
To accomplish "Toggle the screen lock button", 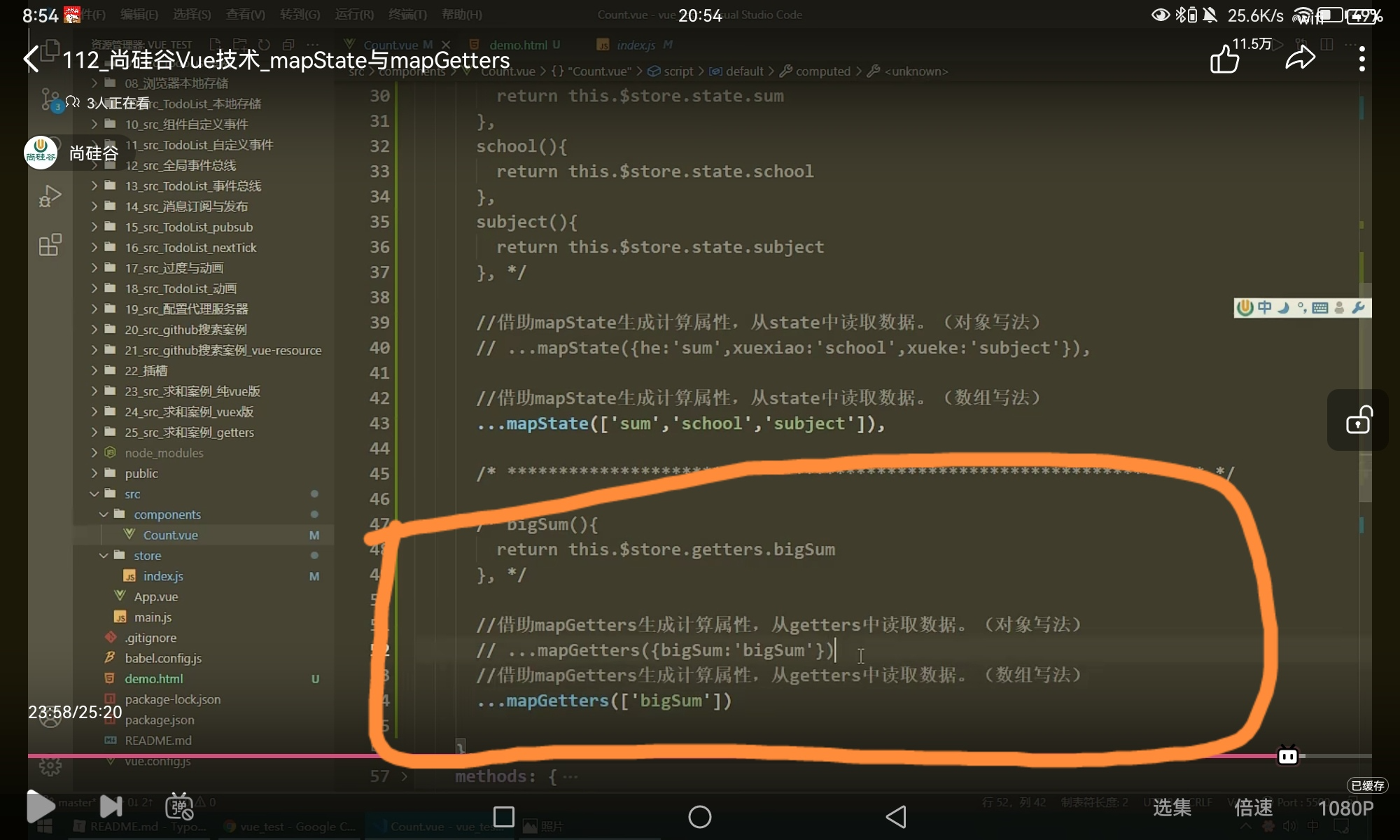I will click(x=1358, y=421).
